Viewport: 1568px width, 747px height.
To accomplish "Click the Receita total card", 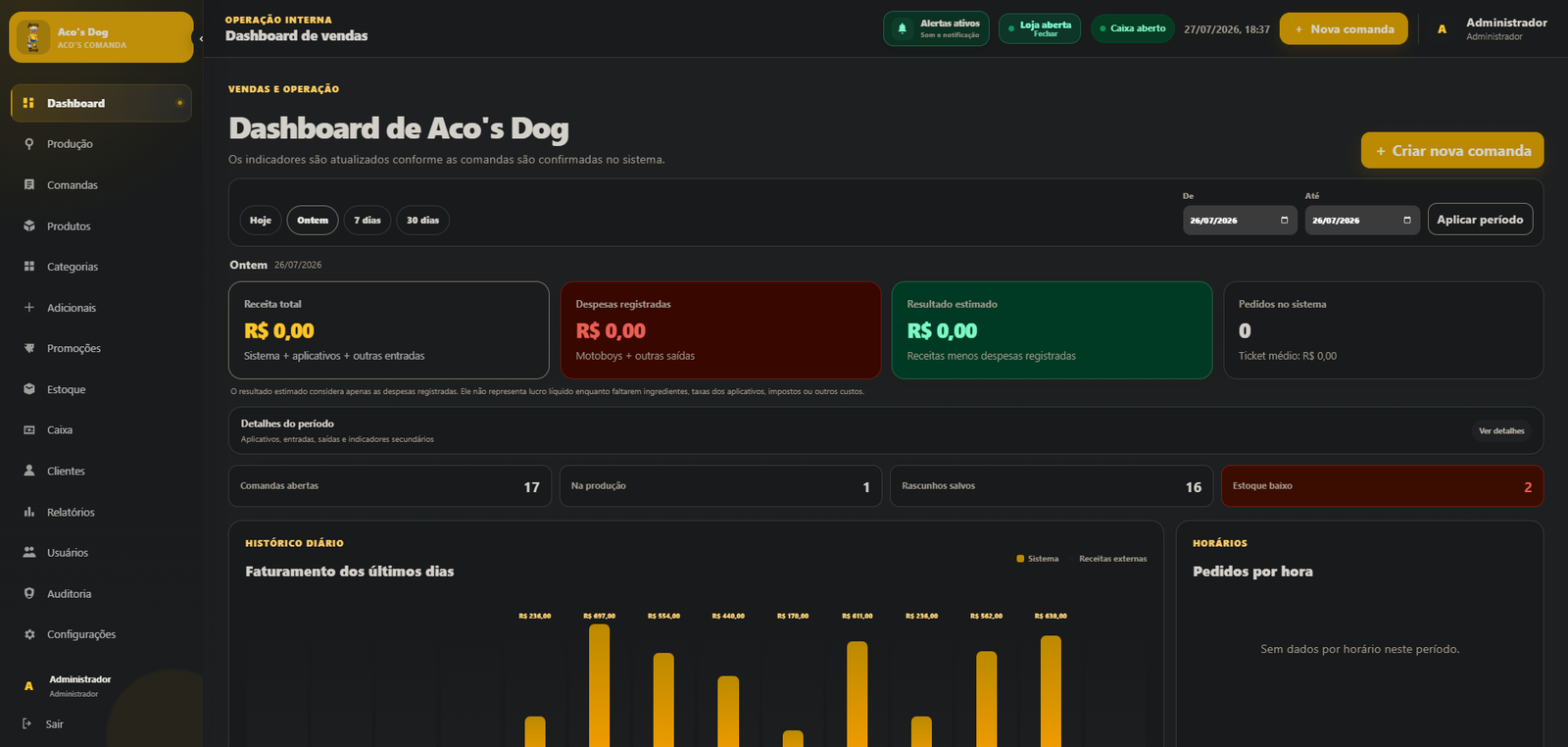I will [x=389, y=330].
